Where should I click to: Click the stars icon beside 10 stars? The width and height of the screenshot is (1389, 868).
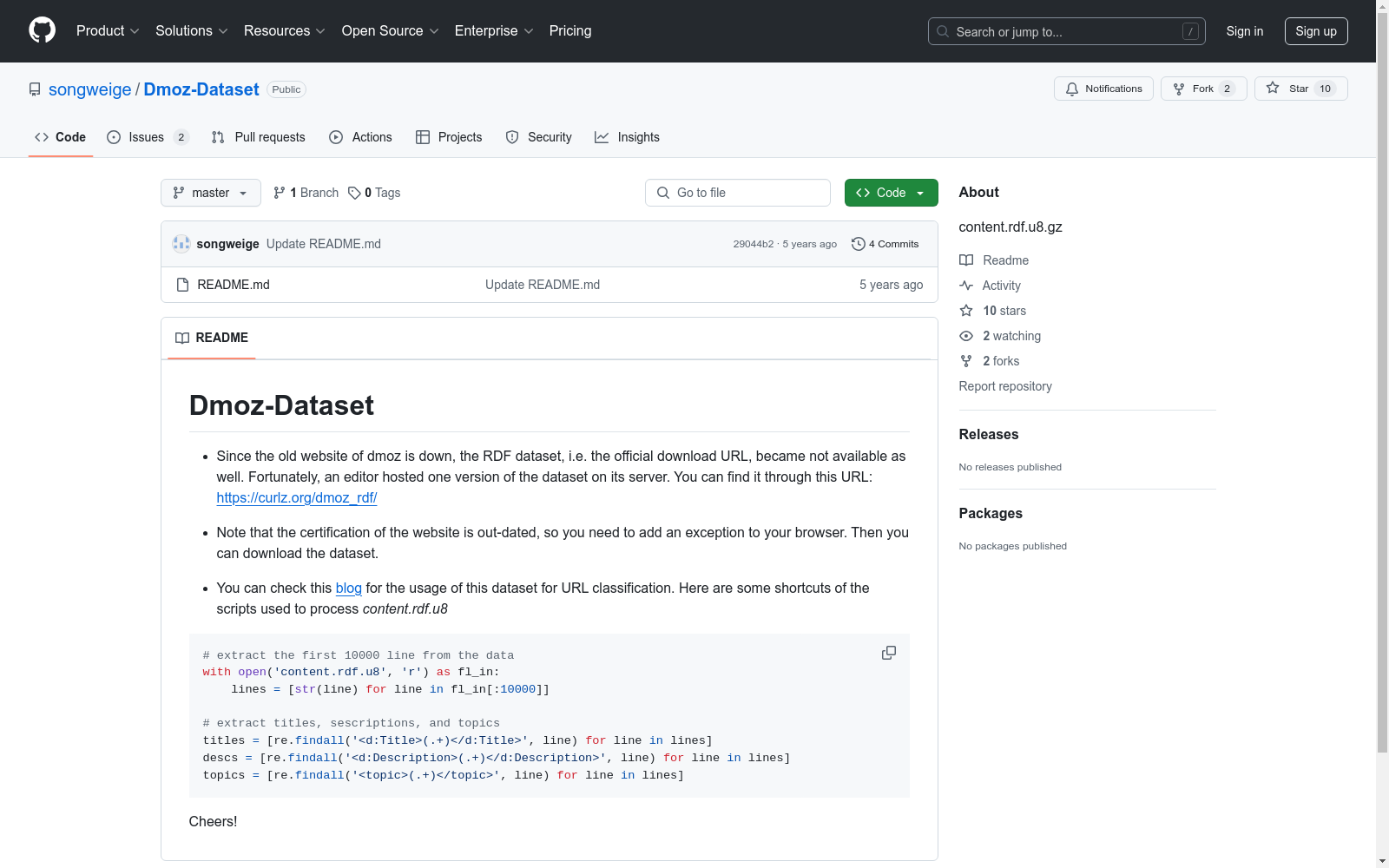pos(966,311)
